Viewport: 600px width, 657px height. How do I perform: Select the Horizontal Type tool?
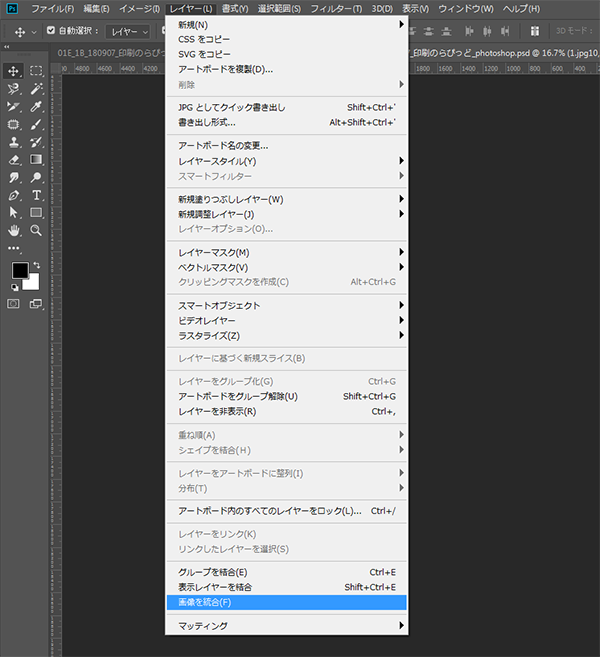[x=36, y=195]
